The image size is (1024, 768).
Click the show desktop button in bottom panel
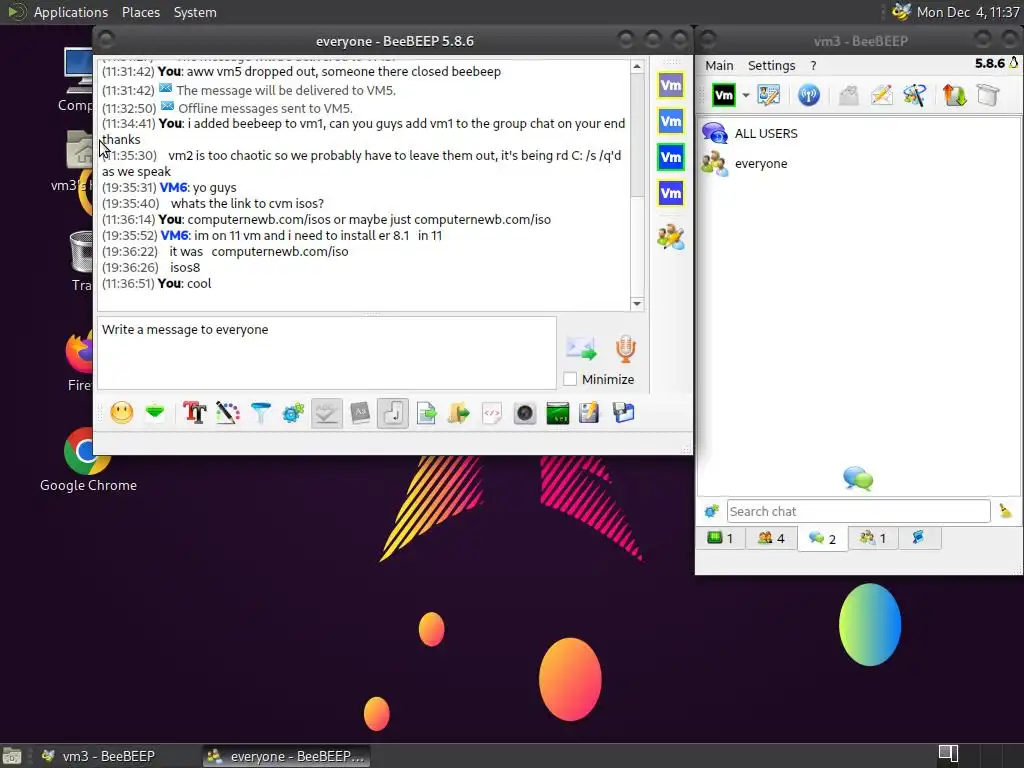pos(11,756)
